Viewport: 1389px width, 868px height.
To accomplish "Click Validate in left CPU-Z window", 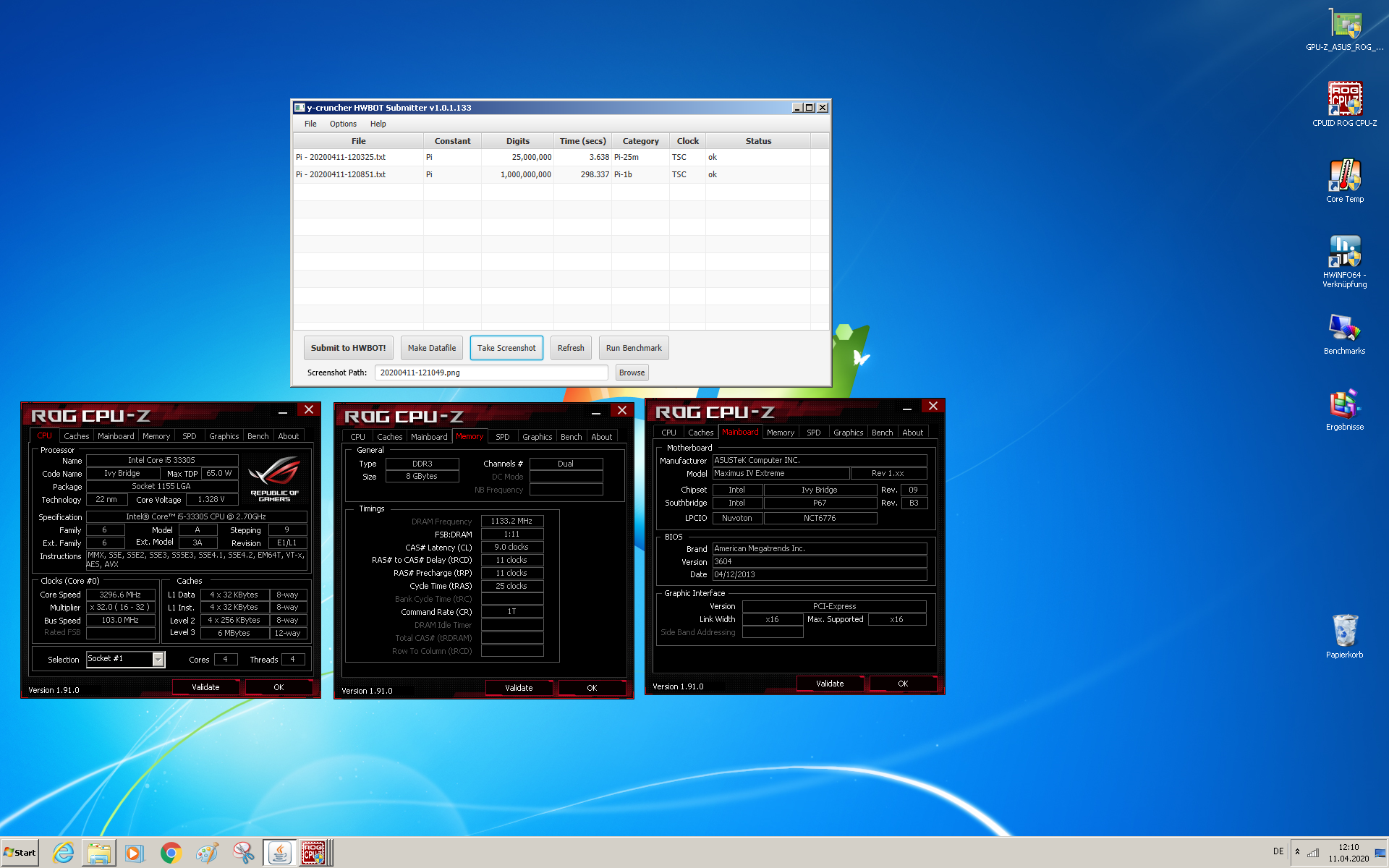I will click(x=205, y=687).
